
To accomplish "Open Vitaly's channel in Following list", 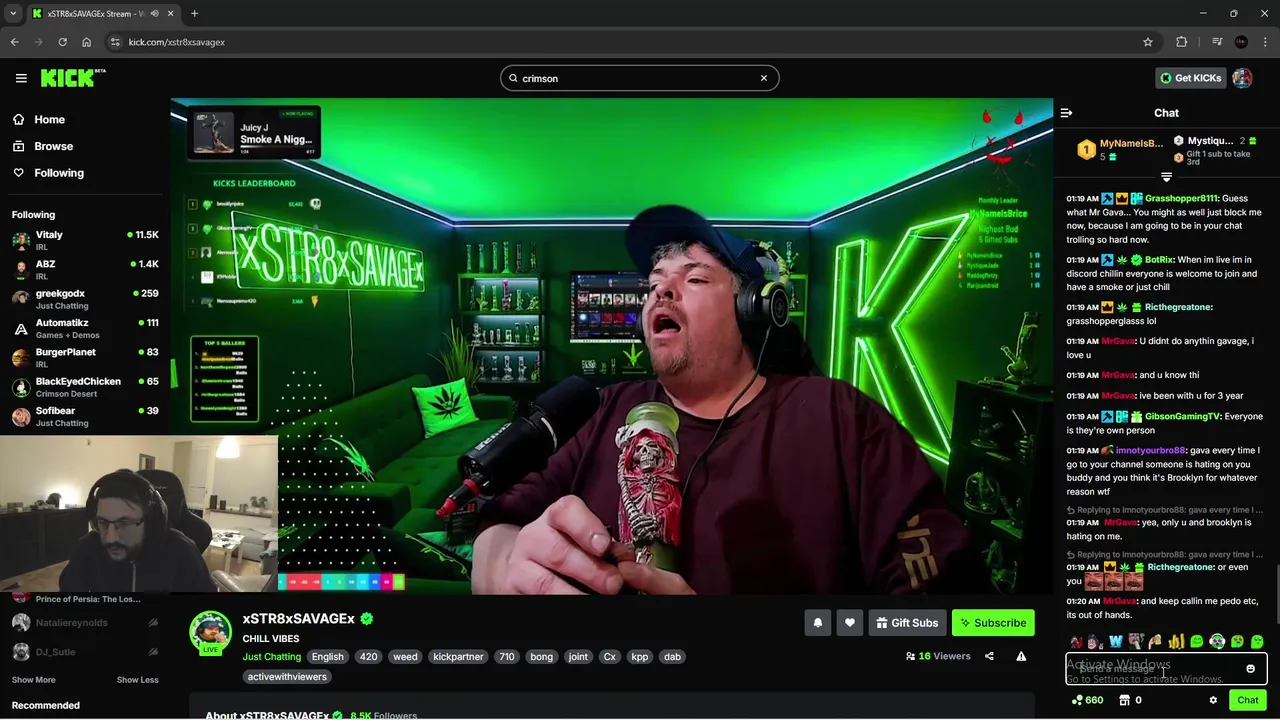I will [x=85, y=240].
